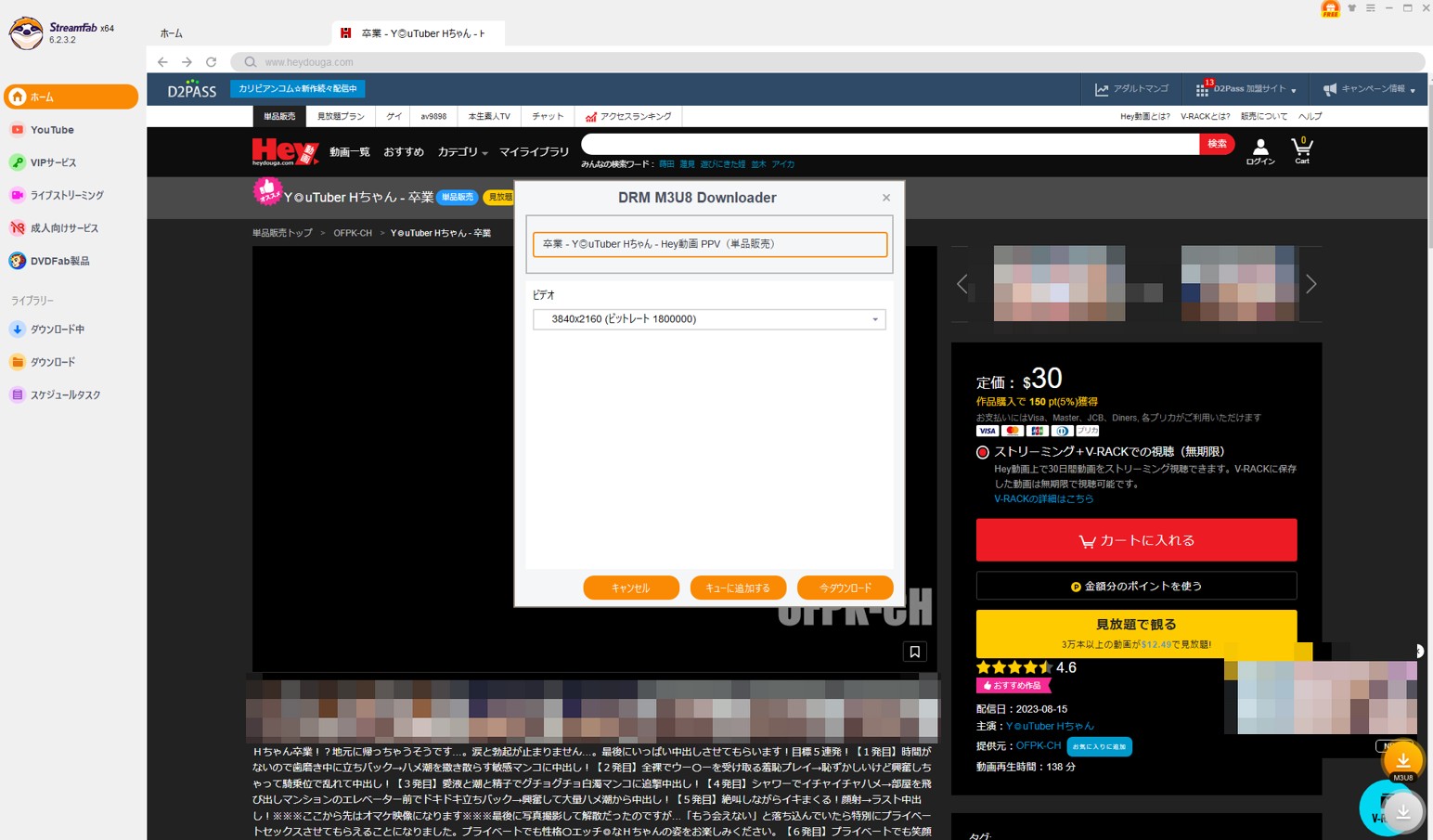Viewport: 1433px width, 840px height.
Task: Open V-RACKの詳細はこちら link
Action: pos(1043,499)
